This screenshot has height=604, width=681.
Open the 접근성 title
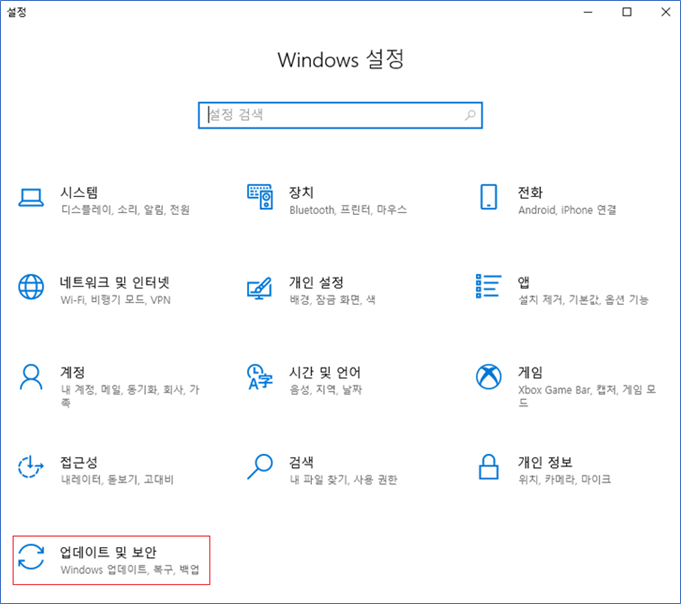[79, 462]
